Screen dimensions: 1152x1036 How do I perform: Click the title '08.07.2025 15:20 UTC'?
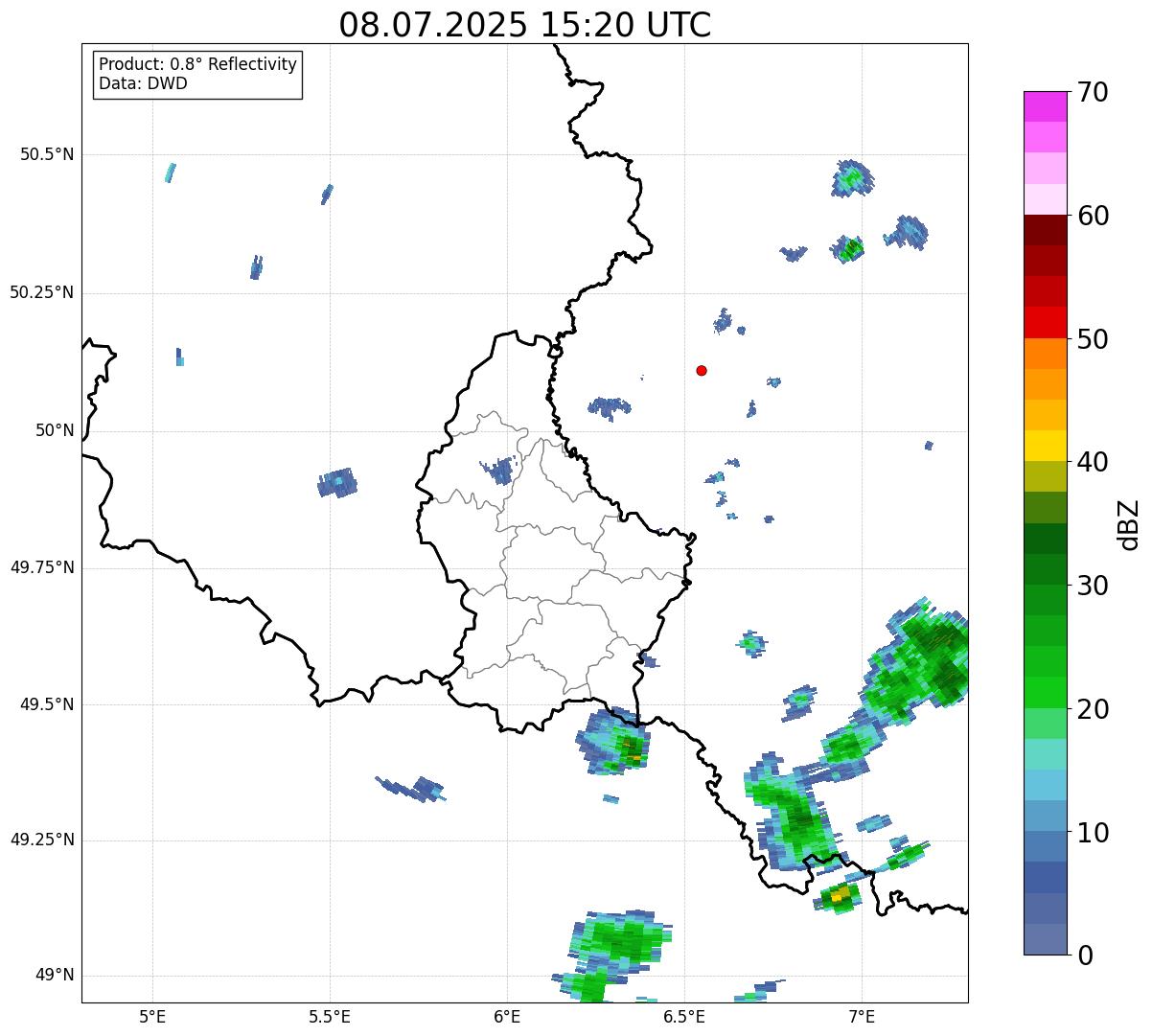pyautogui.click(x=525, y=24)
